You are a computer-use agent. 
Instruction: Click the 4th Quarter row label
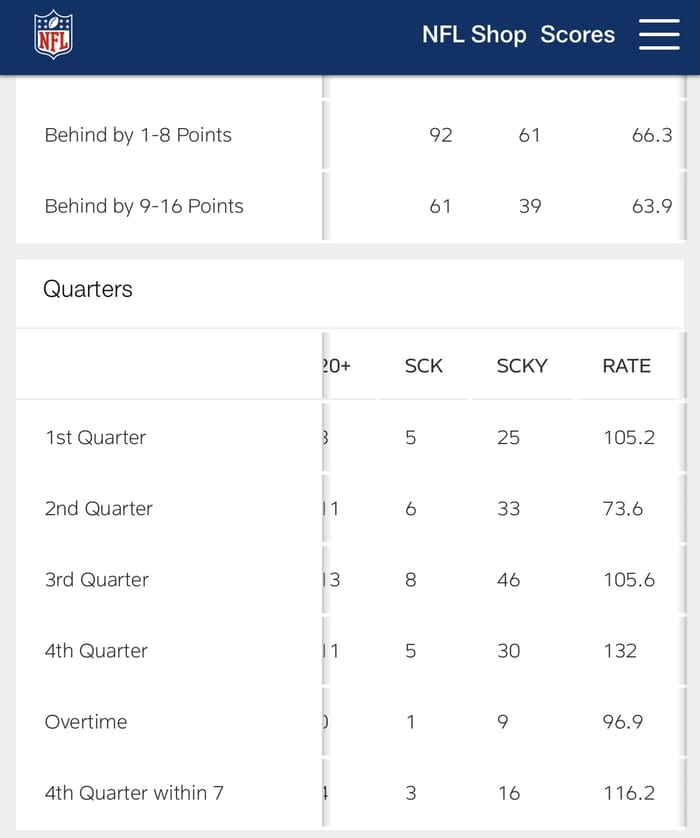pyautogui.click(x=96, y=651)
